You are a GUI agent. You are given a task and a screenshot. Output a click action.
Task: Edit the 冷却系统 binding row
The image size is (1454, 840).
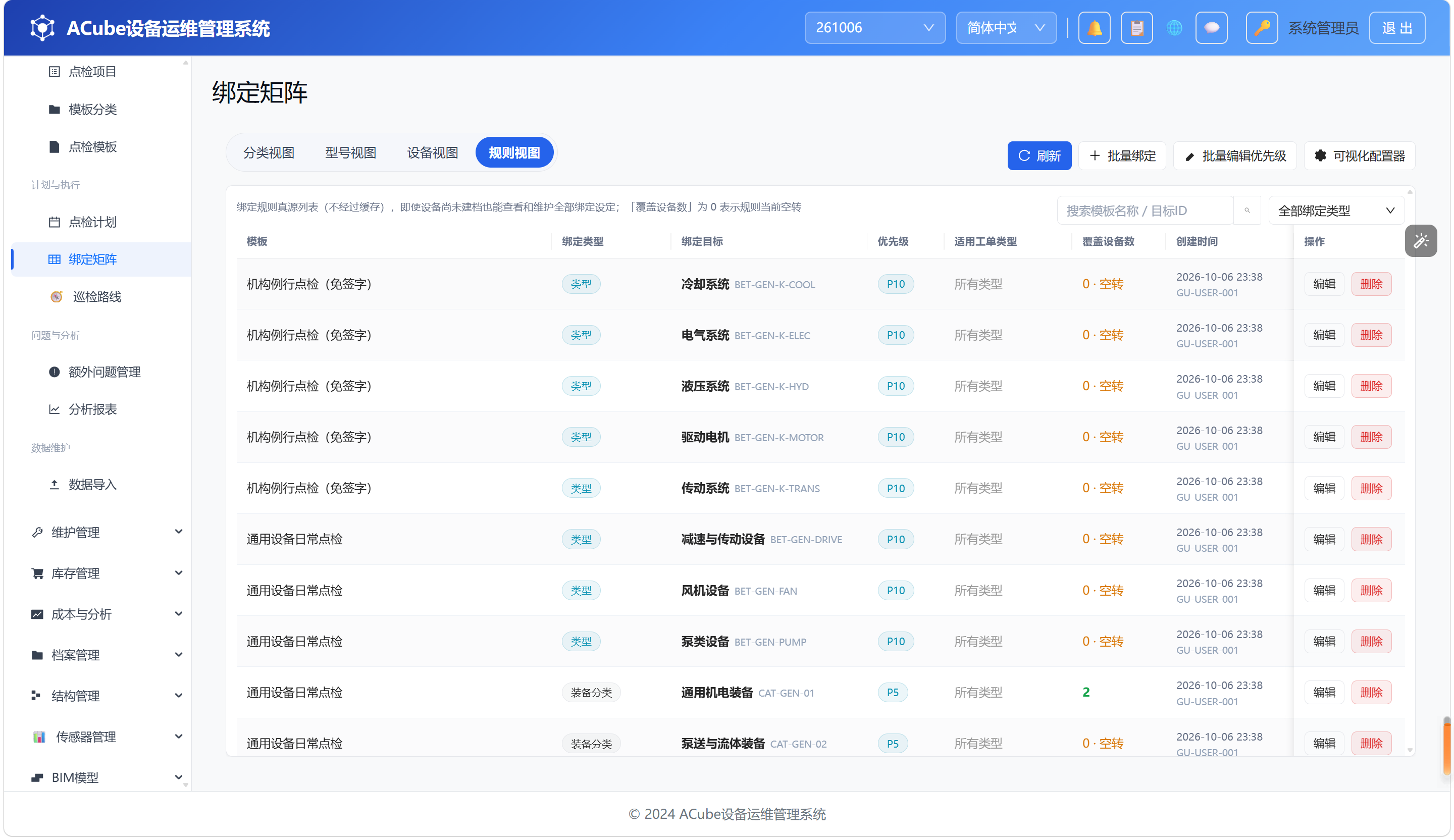tap(1324, 284)
